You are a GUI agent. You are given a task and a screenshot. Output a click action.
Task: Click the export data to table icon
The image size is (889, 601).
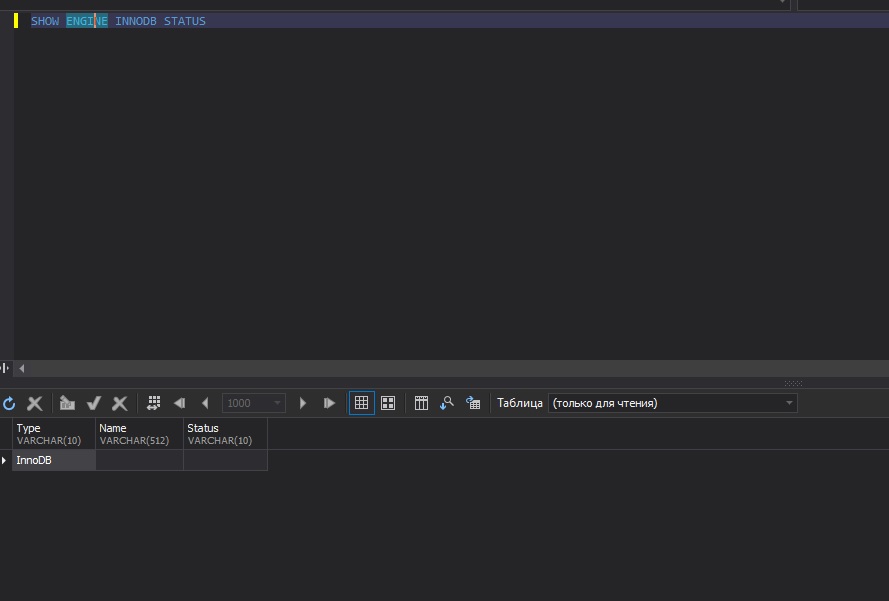pos(473,403)
